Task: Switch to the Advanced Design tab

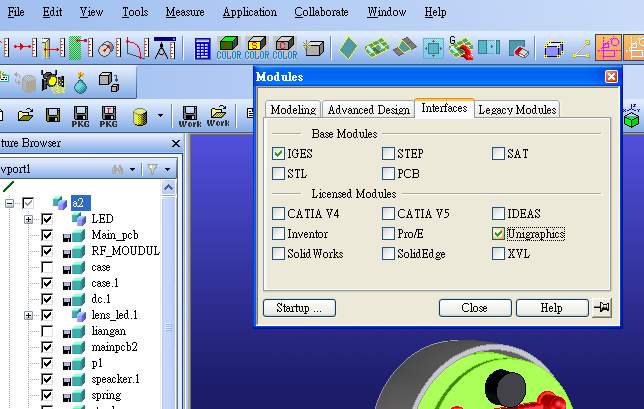Action: point(368,110)
